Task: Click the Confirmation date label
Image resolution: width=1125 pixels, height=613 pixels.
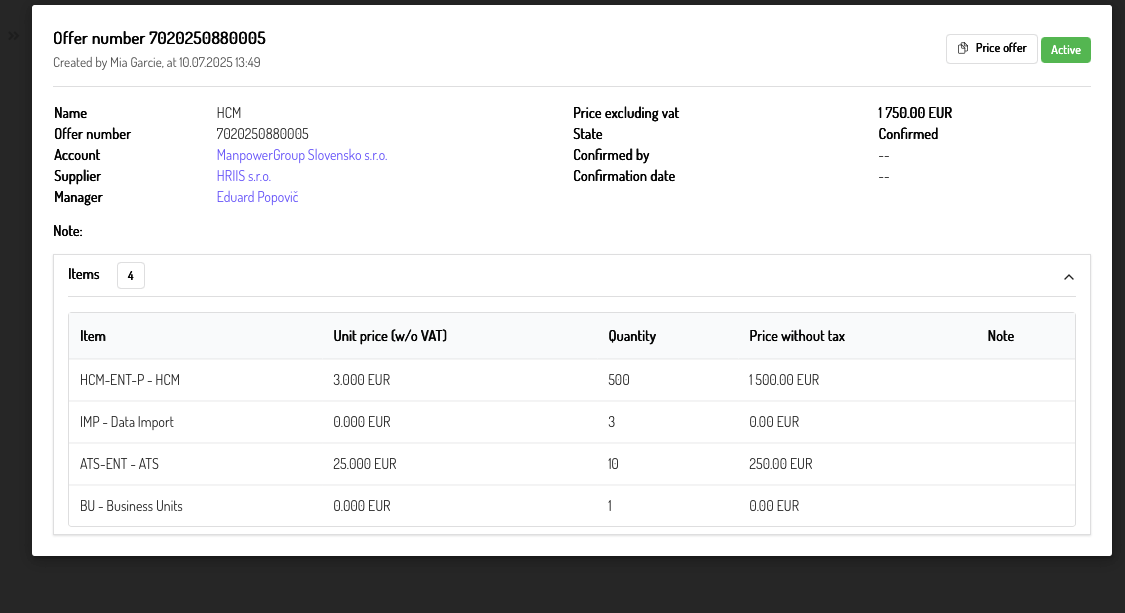Action: tap(623, 176)
